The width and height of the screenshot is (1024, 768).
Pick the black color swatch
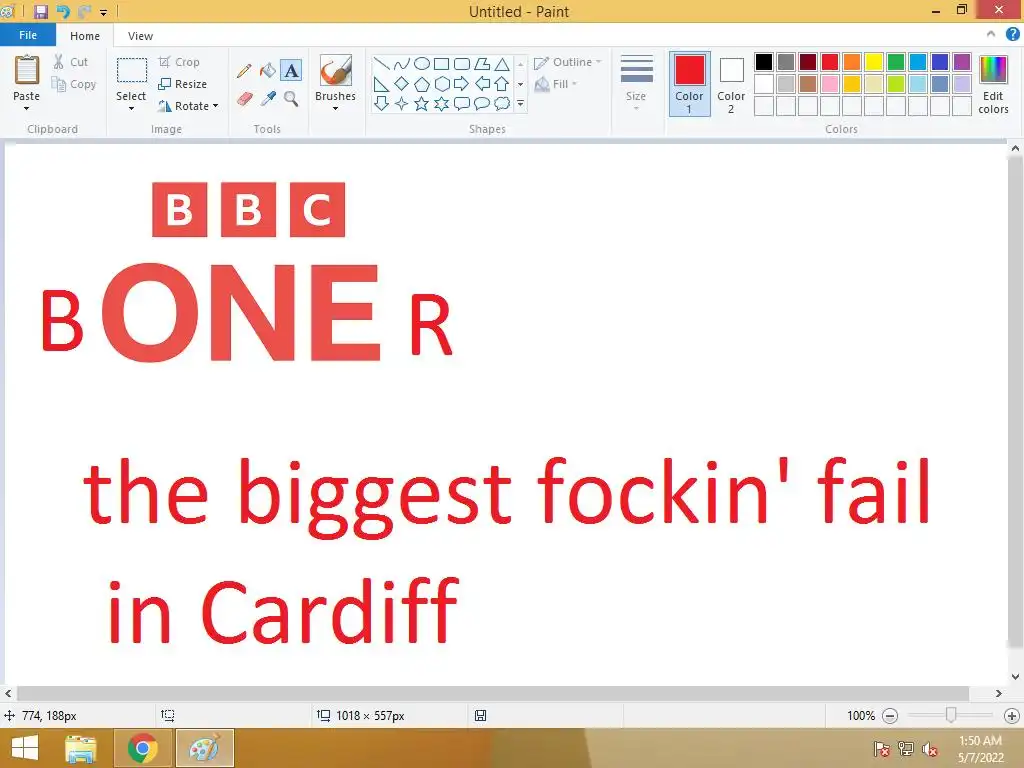tap(763, 62)
